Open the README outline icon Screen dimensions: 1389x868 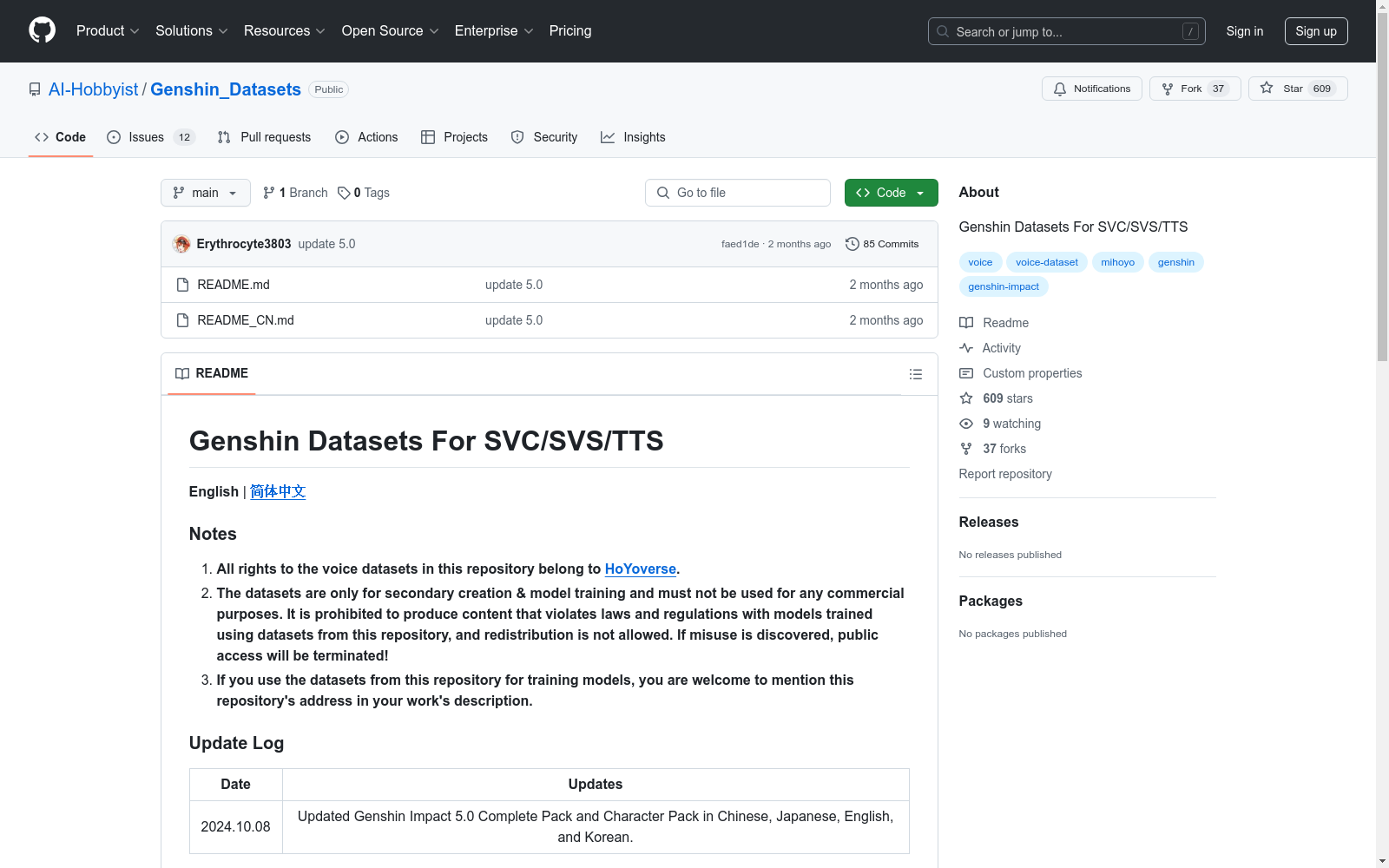(915, 374)
